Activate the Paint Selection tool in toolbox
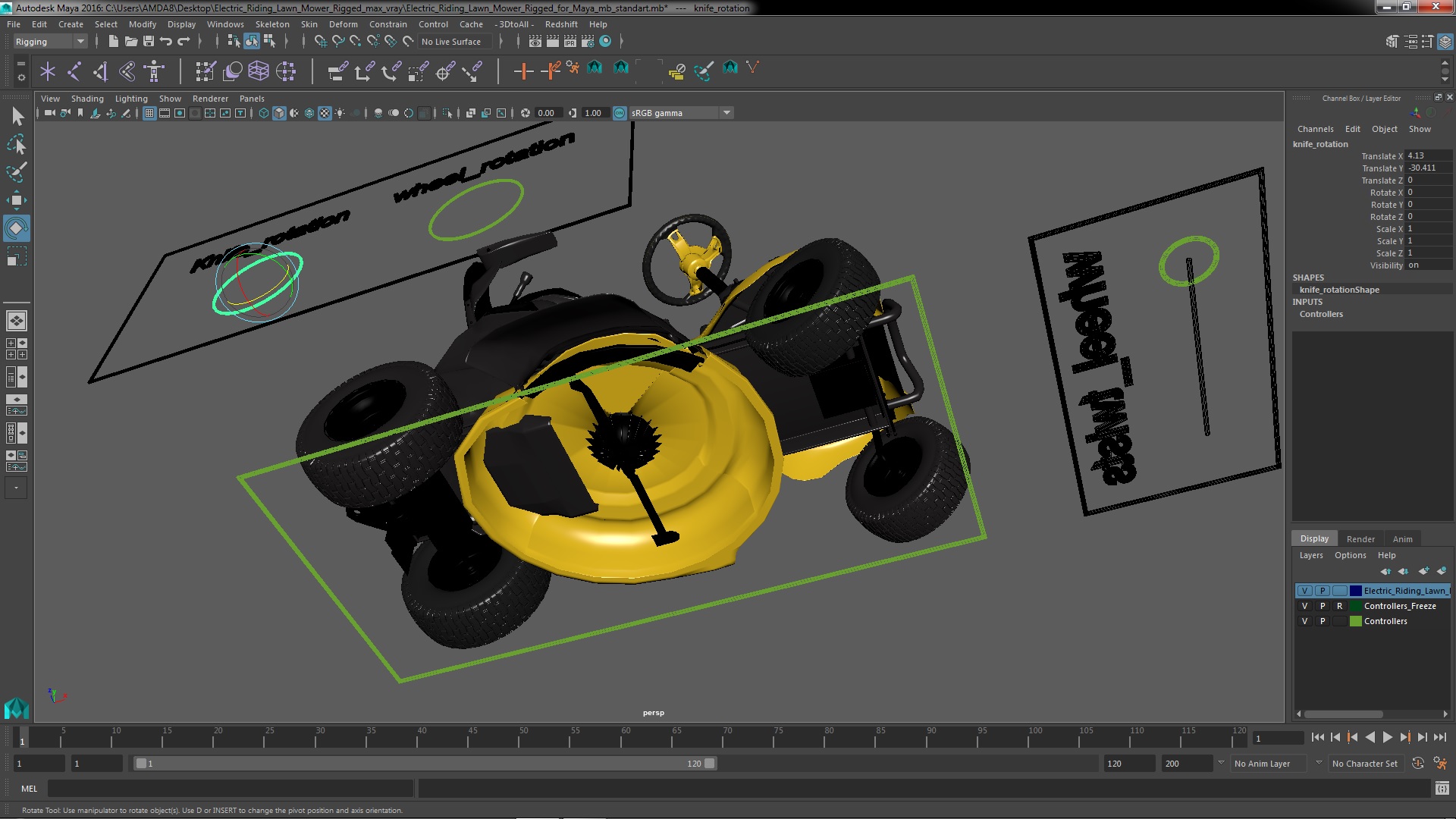The height and width of the screenshot is (819, 1456). tap(17, 172)
